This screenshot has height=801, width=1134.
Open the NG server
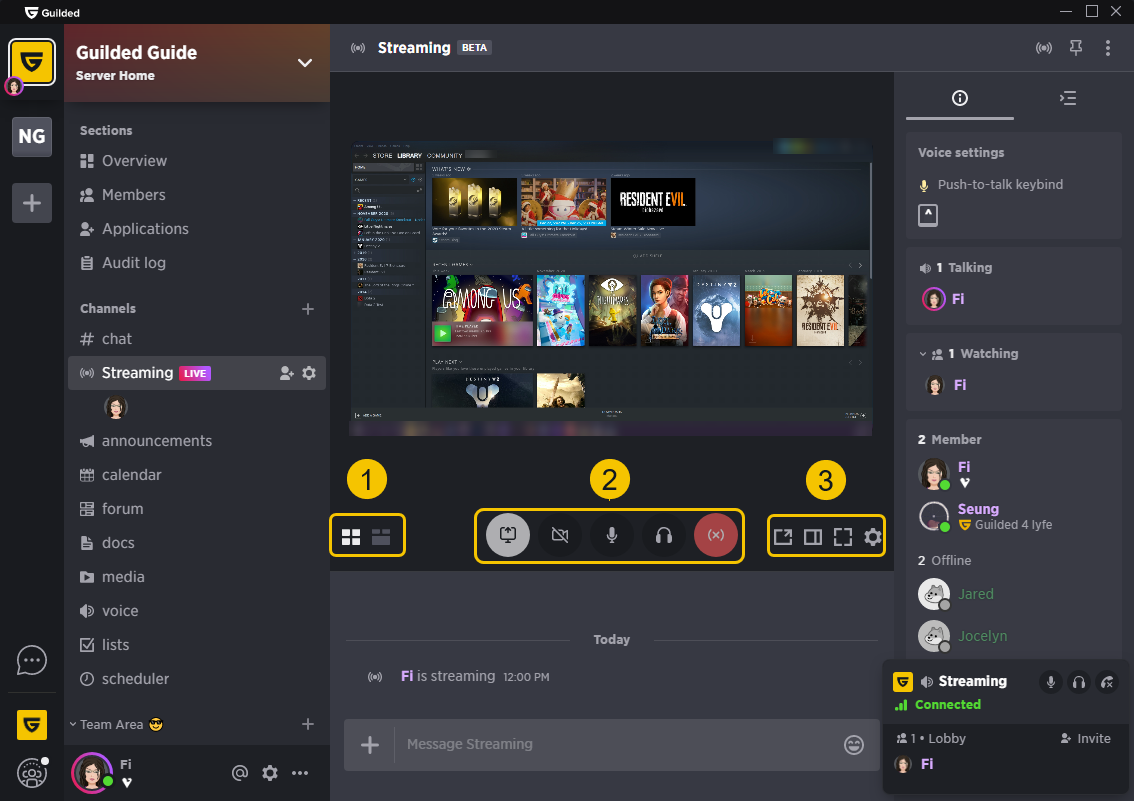tap(32, 137)
